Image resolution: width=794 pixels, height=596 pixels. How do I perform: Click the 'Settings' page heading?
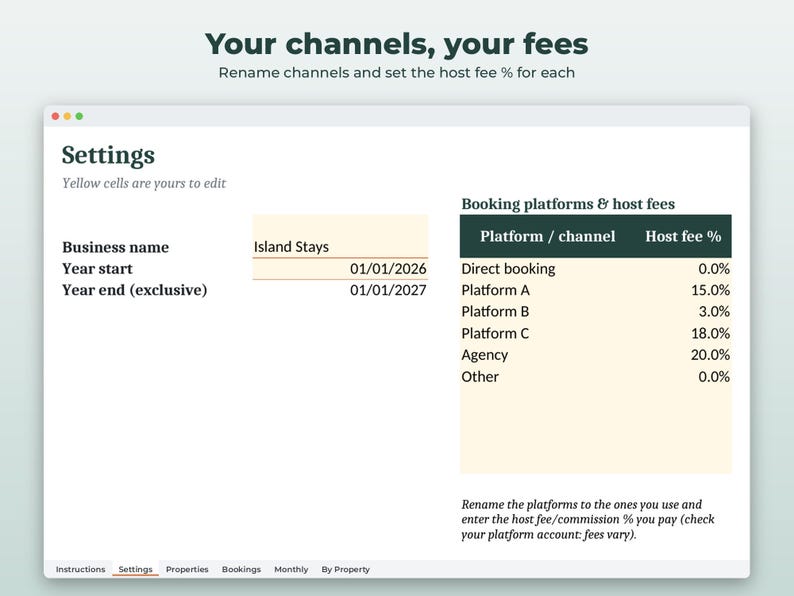click(108, 155)
